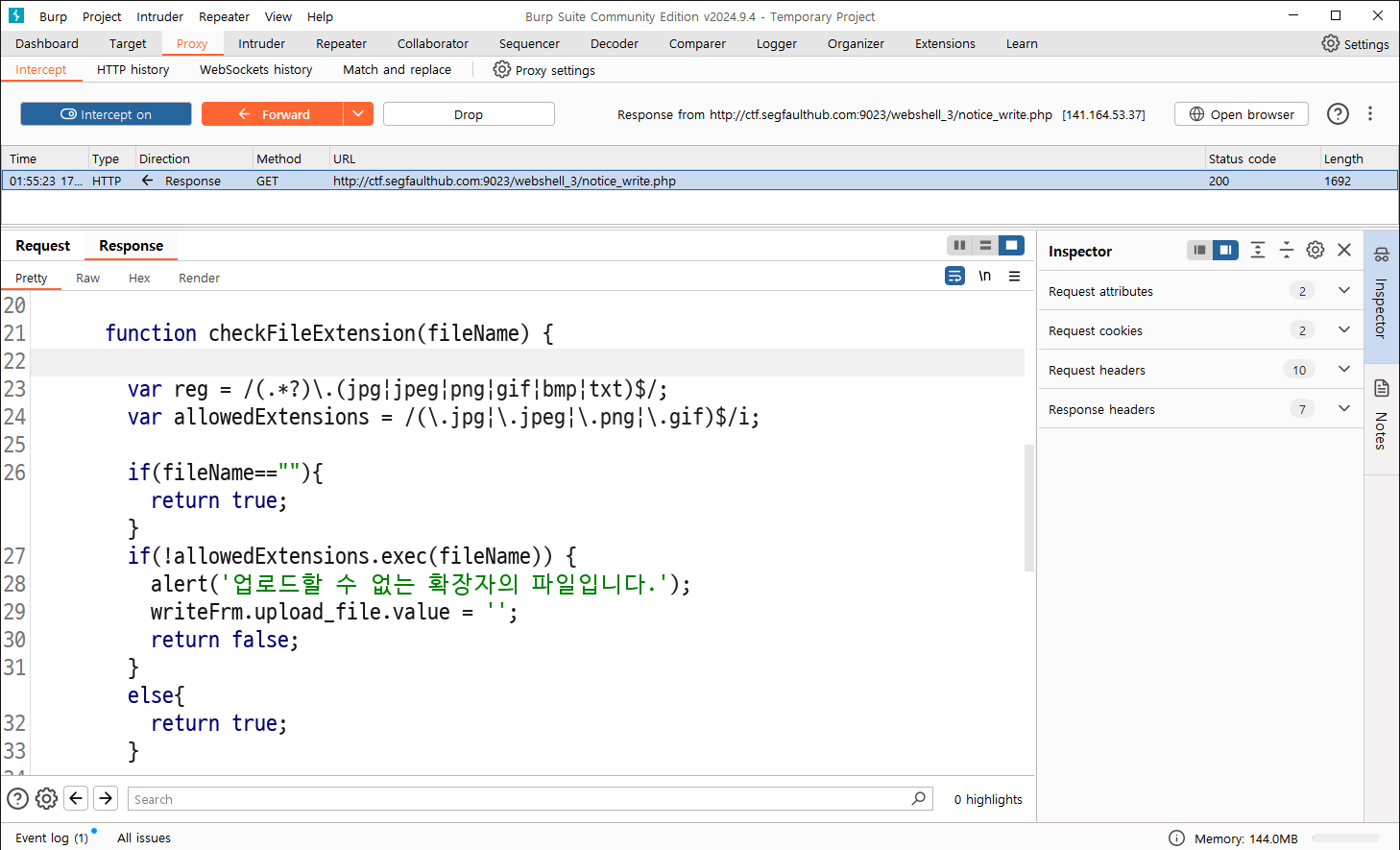1400x850 pixels.
Task: Dock Inspector panel to the left layout
Action: (x=1199, y=250)
